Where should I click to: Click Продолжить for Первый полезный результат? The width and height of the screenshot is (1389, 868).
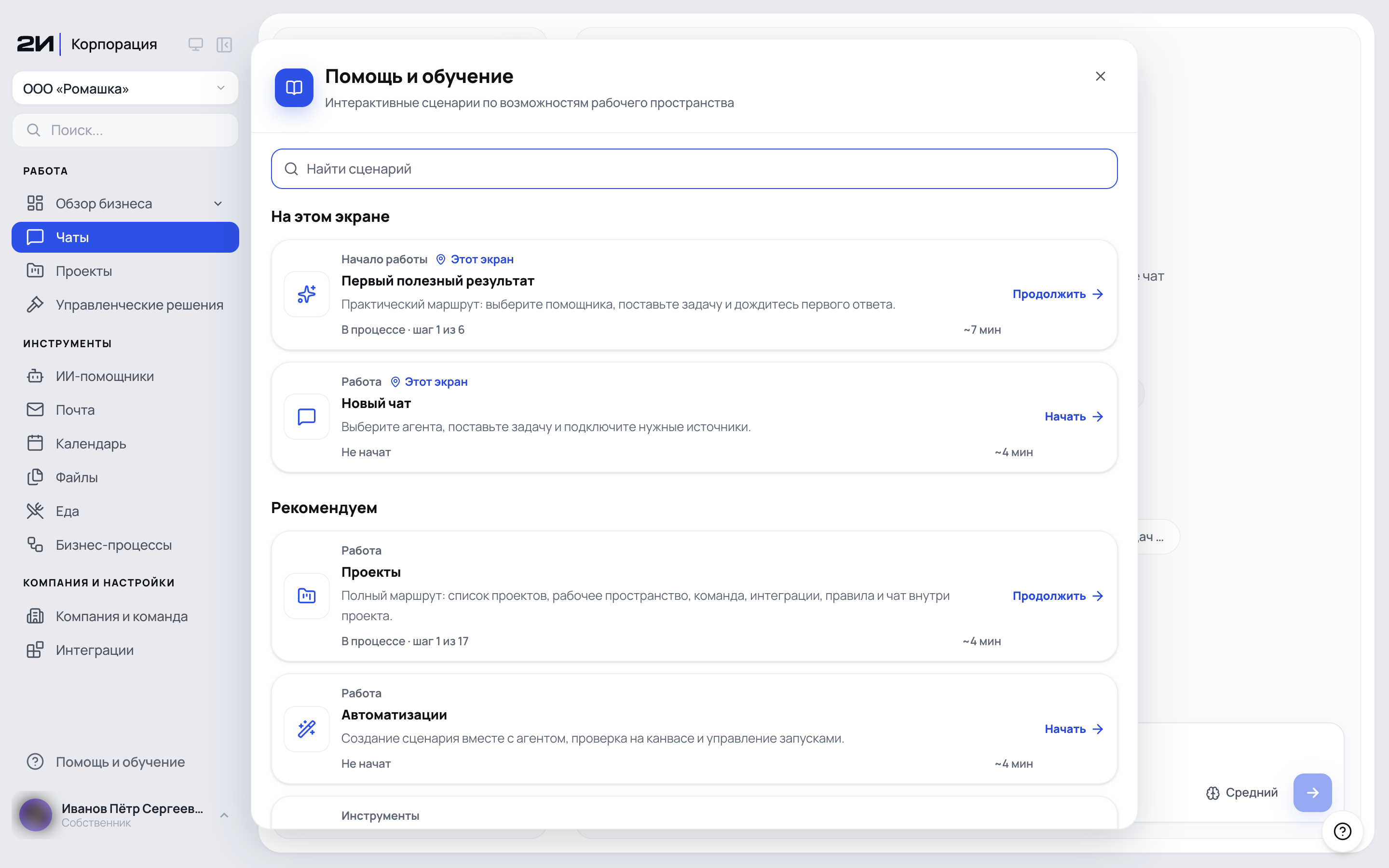(x=1058, y=294)
